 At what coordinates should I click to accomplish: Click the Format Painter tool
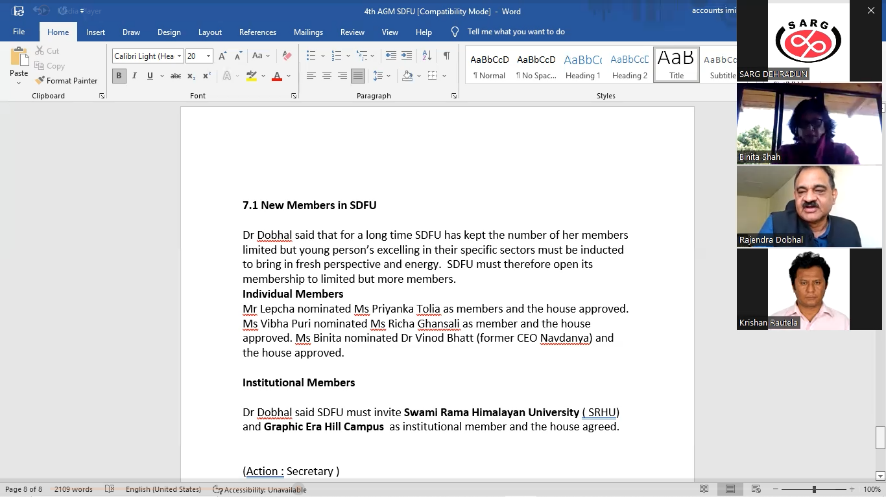[x=66, y=80]
